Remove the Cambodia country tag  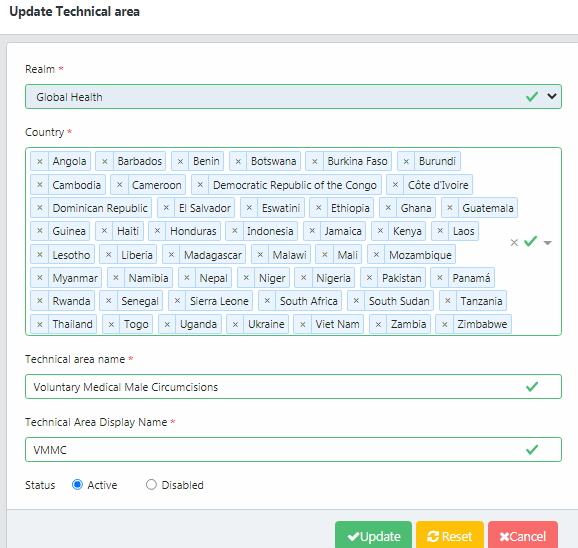pyautogui.click(x=40, y=185)
